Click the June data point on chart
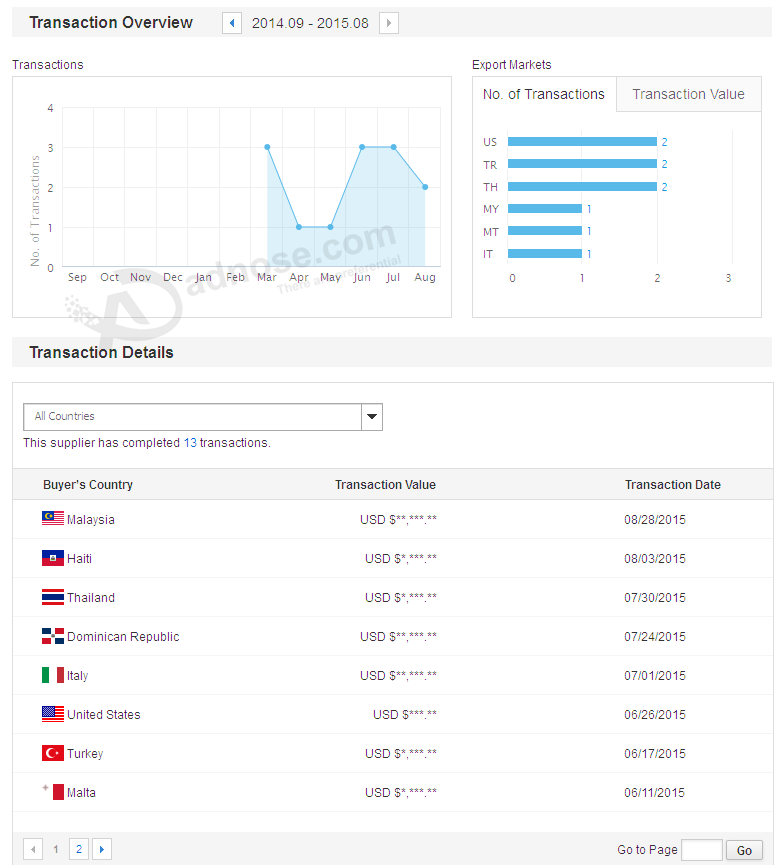The image size is (782, 865). click(x=362, y=147)
